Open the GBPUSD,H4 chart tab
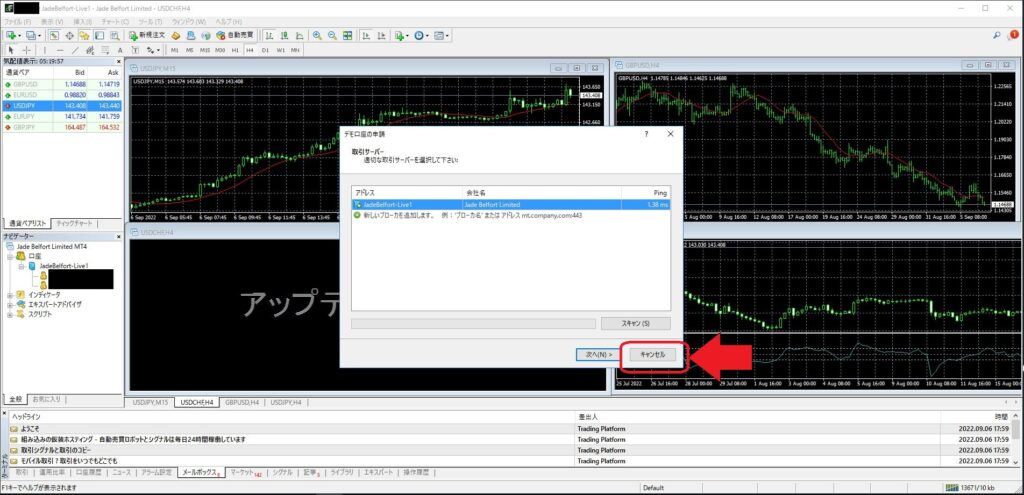The height and width of the screenshot is (495, 1024). pyautogui.click(x=242, y=402)
